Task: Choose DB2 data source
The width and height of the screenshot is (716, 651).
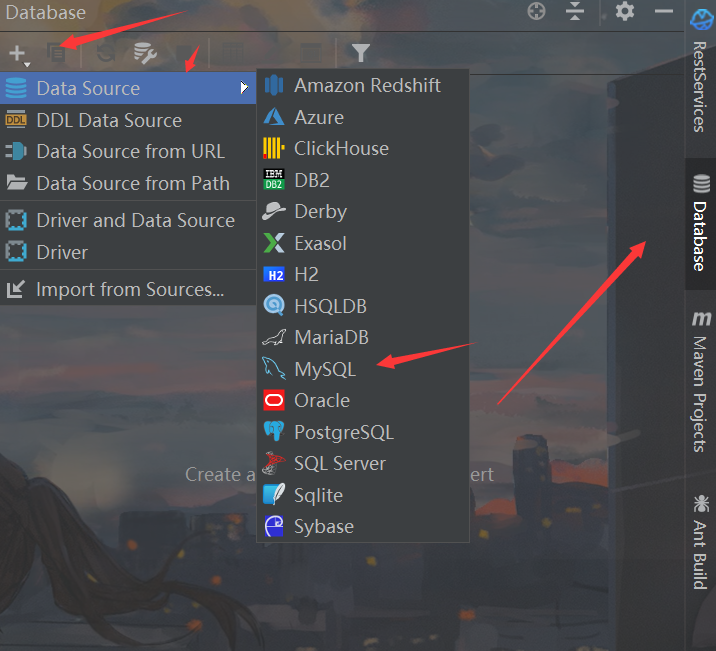Action: click(363, 180)
